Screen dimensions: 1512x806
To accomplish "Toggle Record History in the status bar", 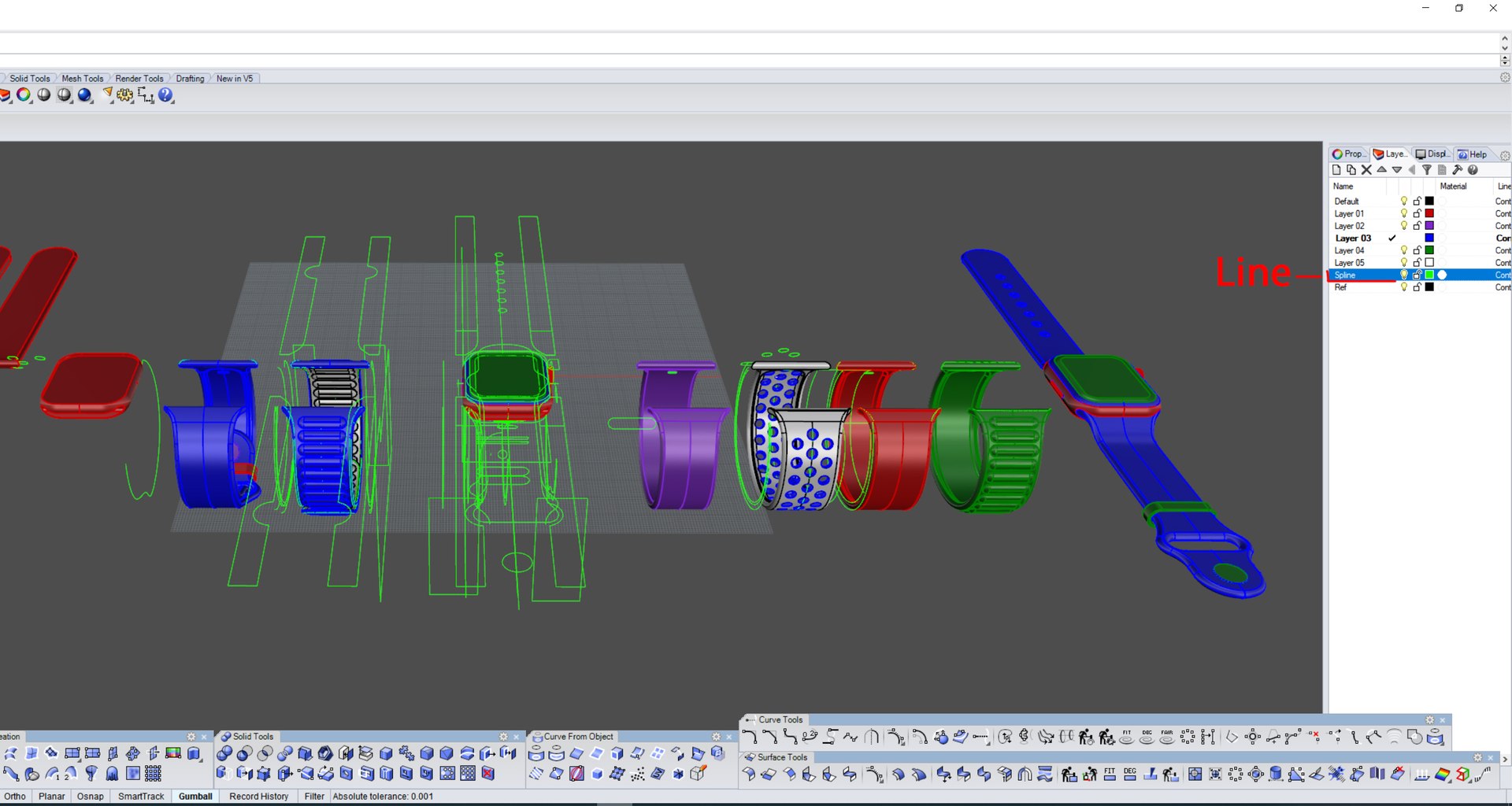I will [x=259, y=797].
